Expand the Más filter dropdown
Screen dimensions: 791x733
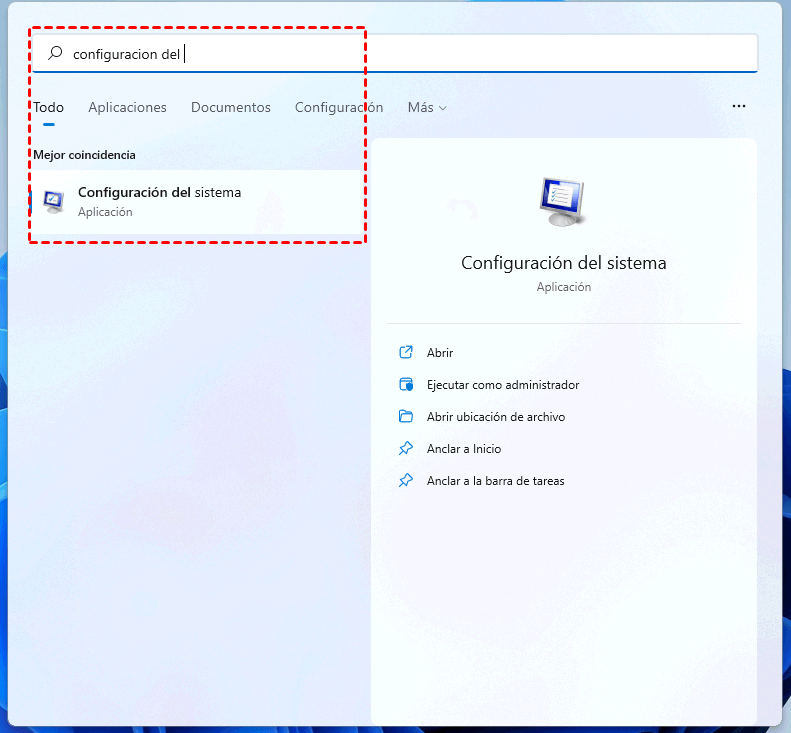click(427, 107)
